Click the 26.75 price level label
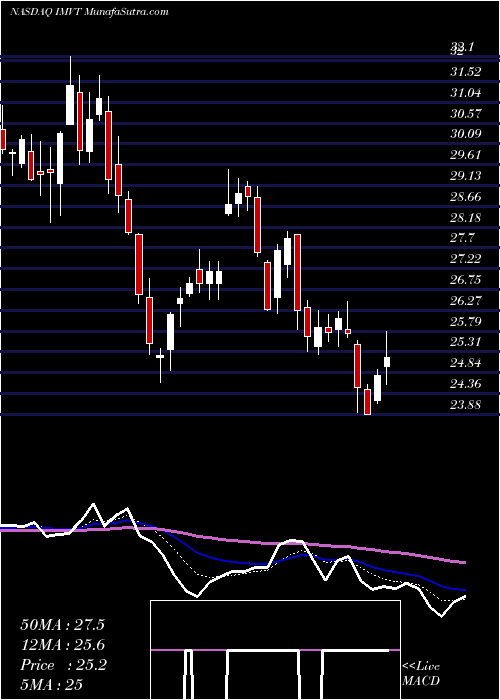 point(466,280)
